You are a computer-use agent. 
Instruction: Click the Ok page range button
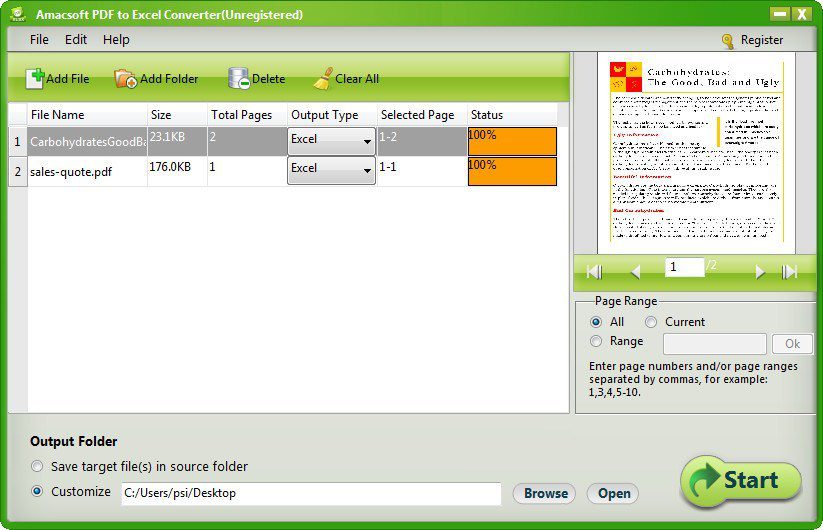[792, 344]
